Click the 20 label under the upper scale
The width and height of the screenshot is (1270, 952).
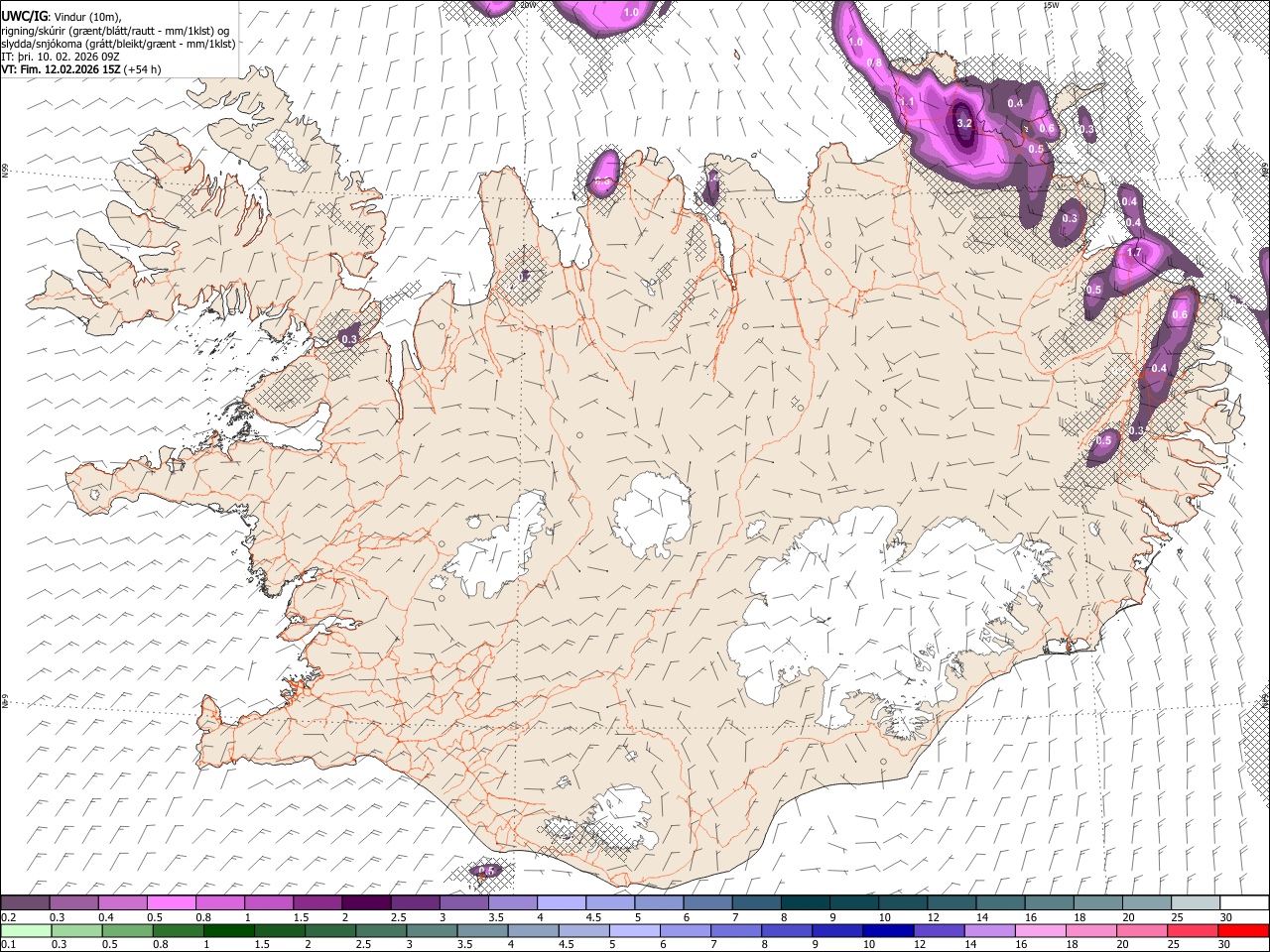coord(1129,917)
